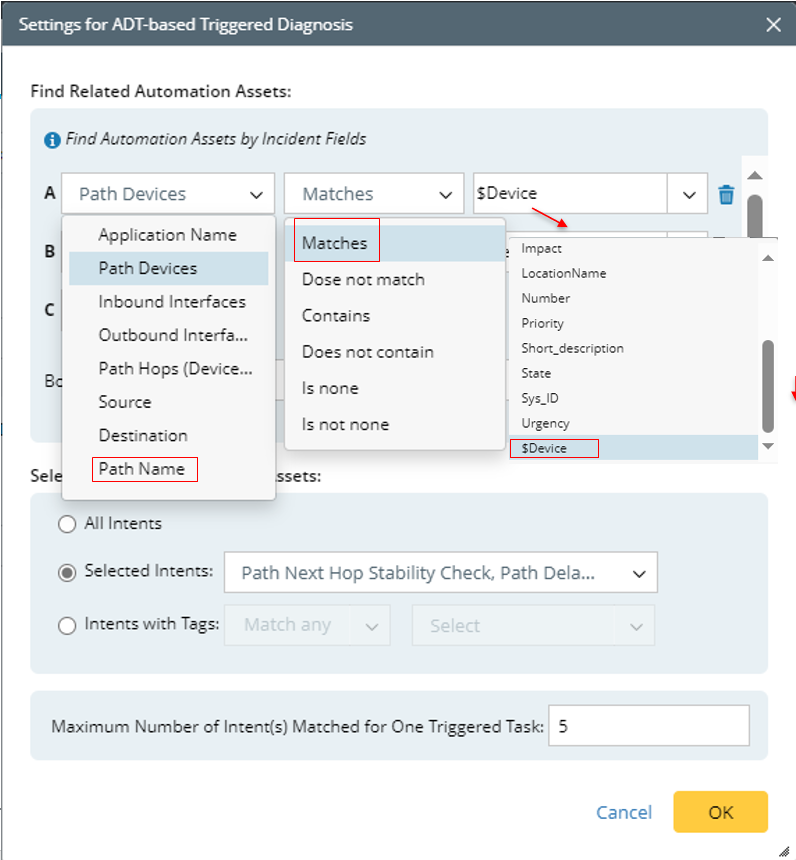Choose Path Name from field list
Viewport: 796px width, 860px height.
click(142, 469)
